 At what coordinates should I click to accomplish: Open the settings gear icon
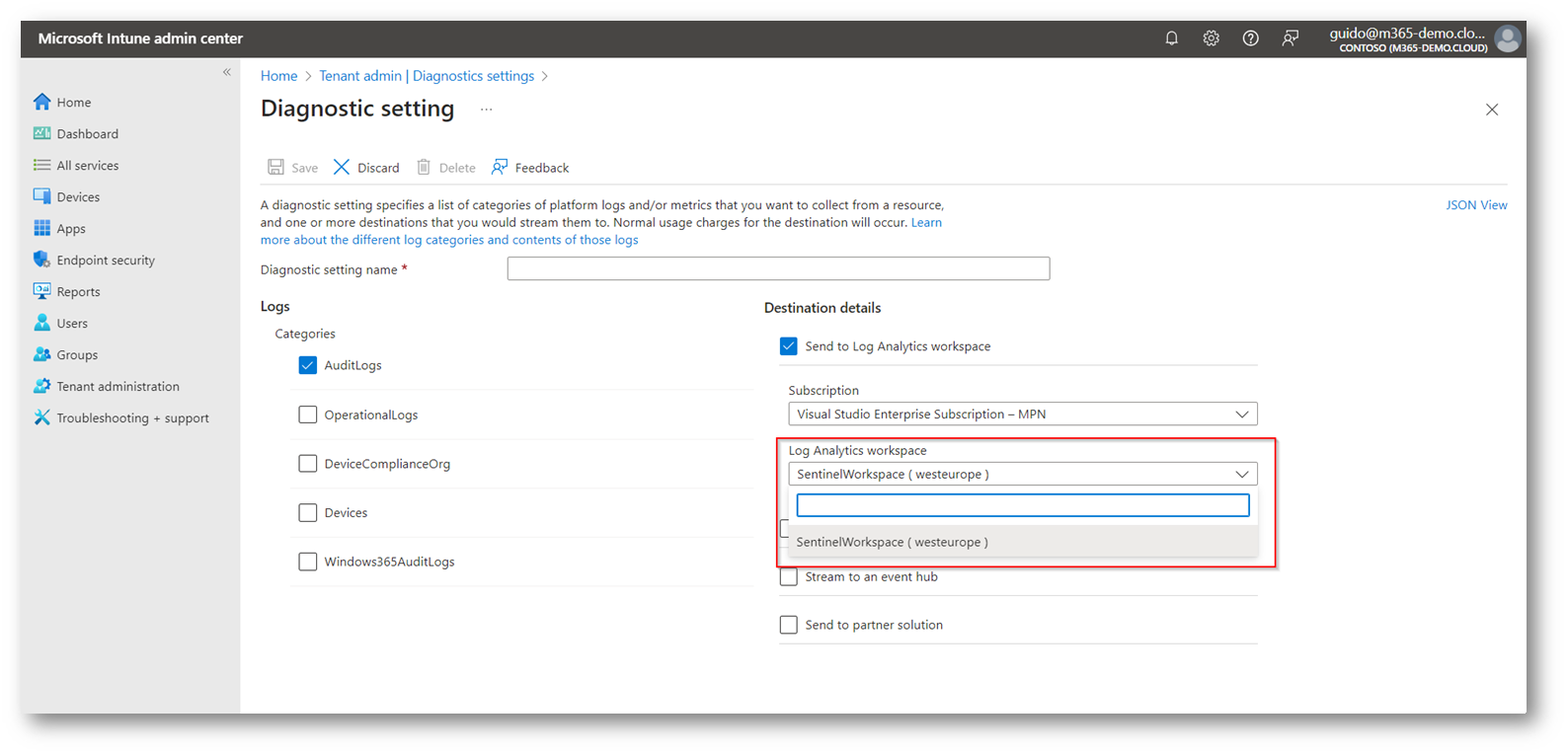[x=1211, y=38]
